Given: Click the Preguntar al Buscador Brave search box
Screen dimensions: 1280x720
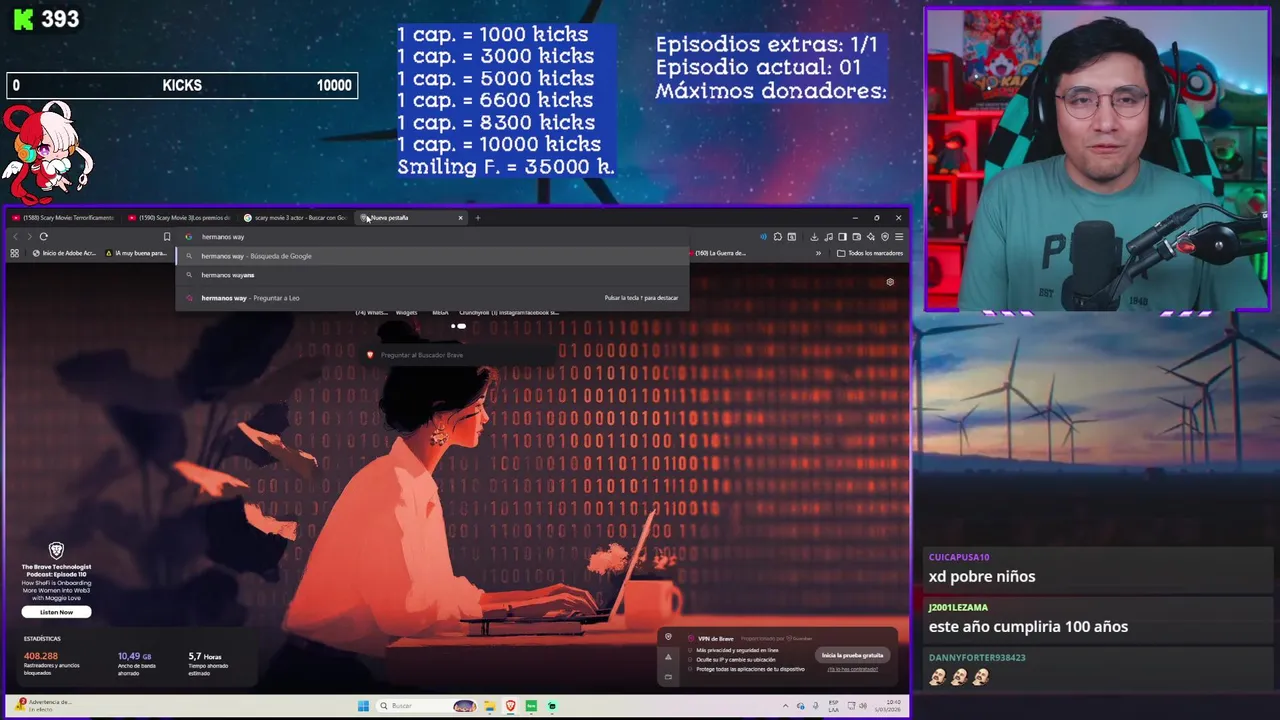Looking at the screenshot, I should click(460, 355).
